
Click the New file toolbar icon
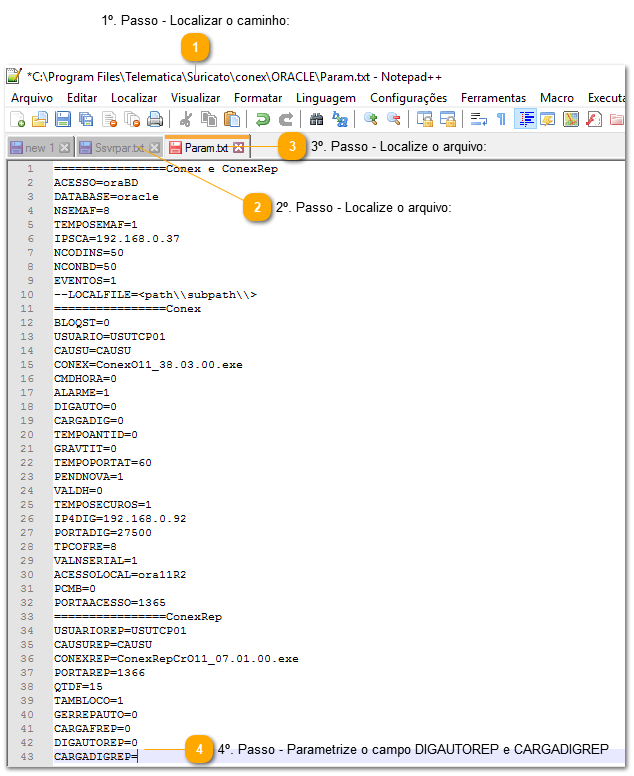[x=17, y=119]
